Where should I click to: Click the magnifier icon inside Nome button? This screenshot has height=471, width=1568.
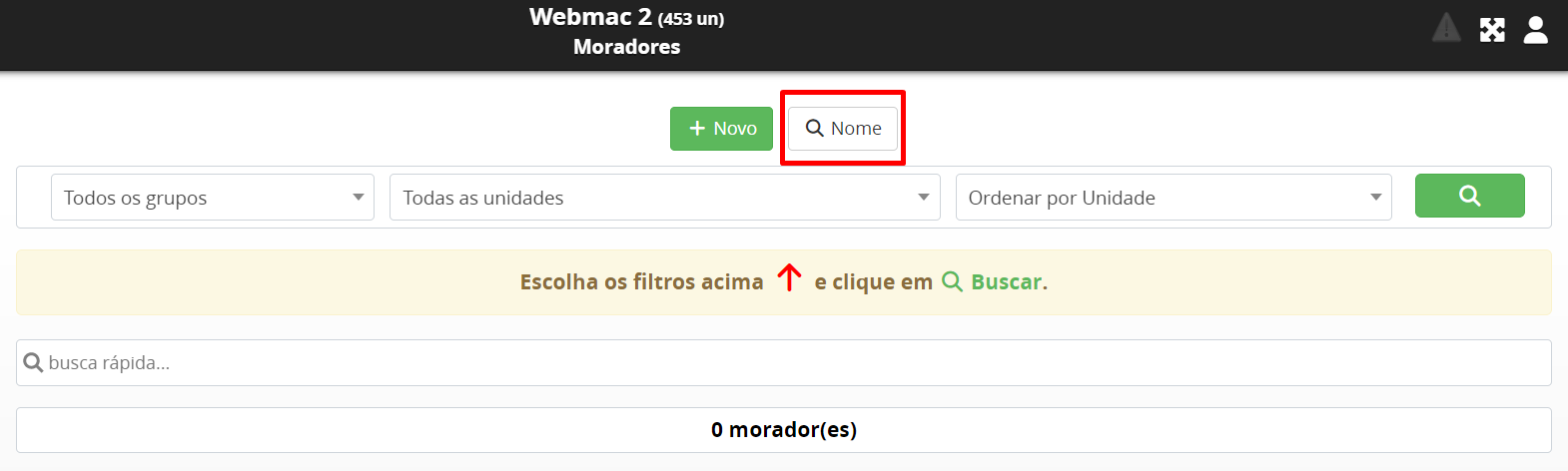click(x=815, y=128)
